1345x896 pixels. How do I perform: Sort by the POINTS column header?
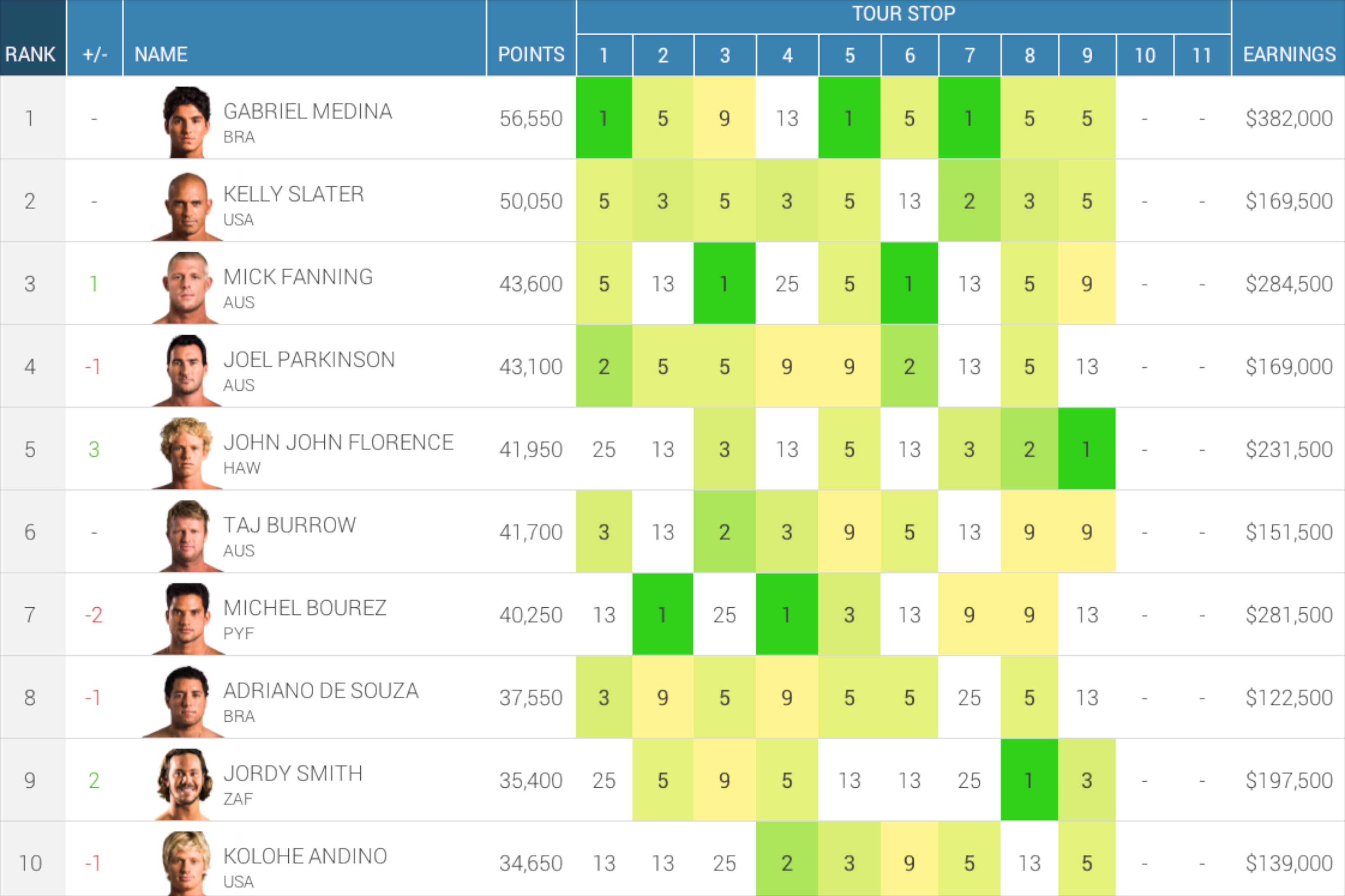pos(531,54)
